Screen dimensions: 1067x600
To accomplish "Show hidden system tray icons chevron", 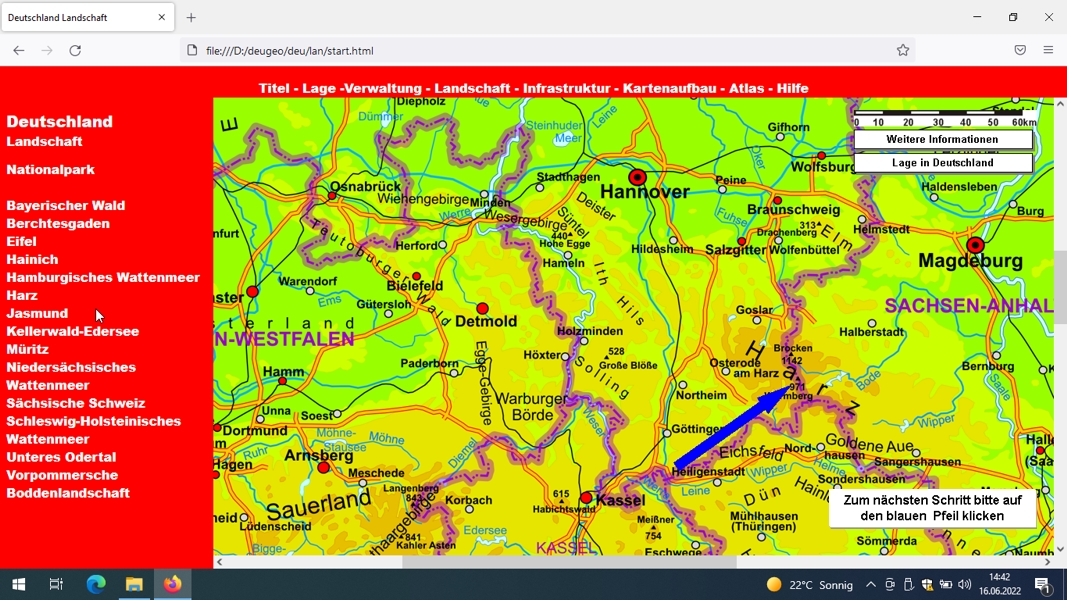I will [x=870, y=584].
